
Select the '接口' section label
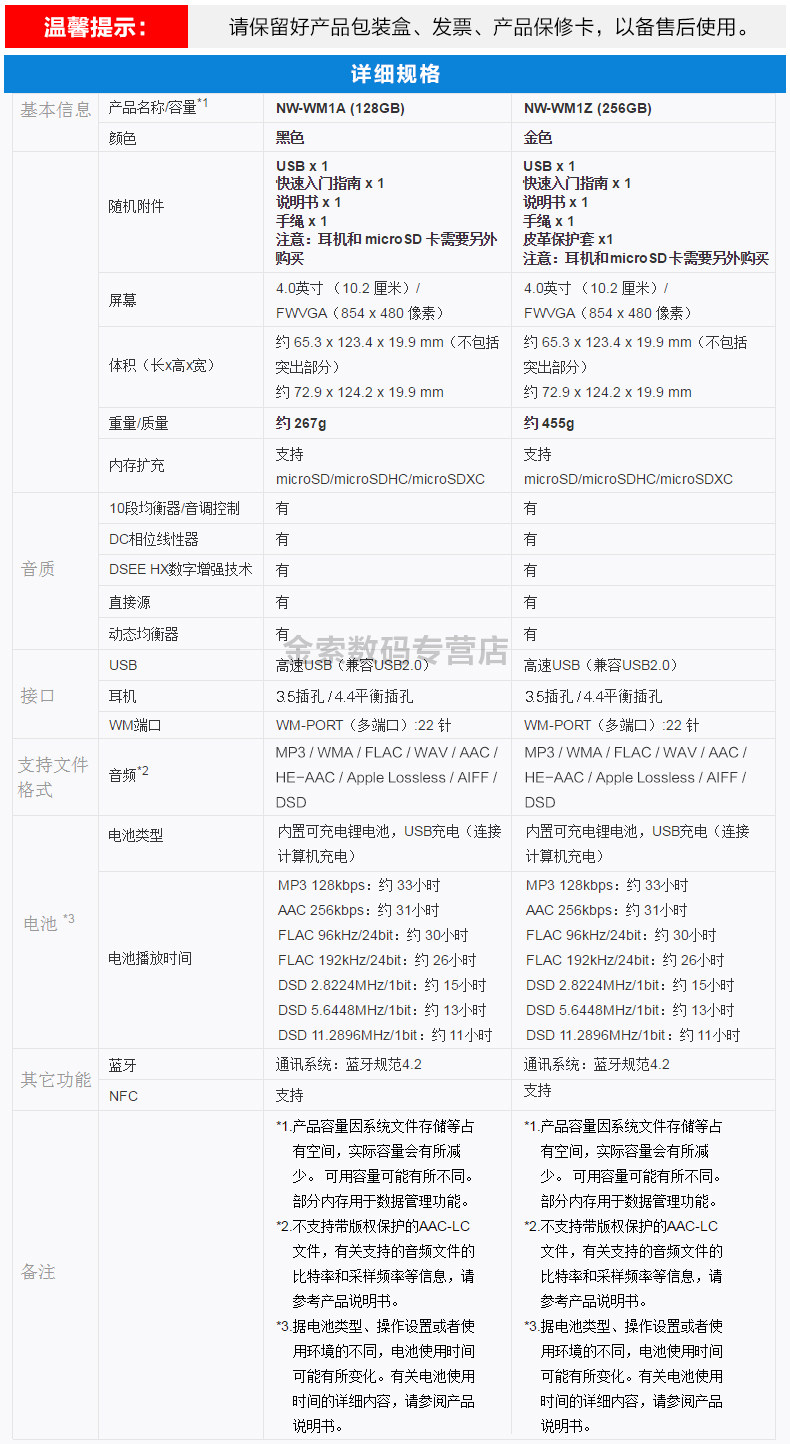point(38,696)
